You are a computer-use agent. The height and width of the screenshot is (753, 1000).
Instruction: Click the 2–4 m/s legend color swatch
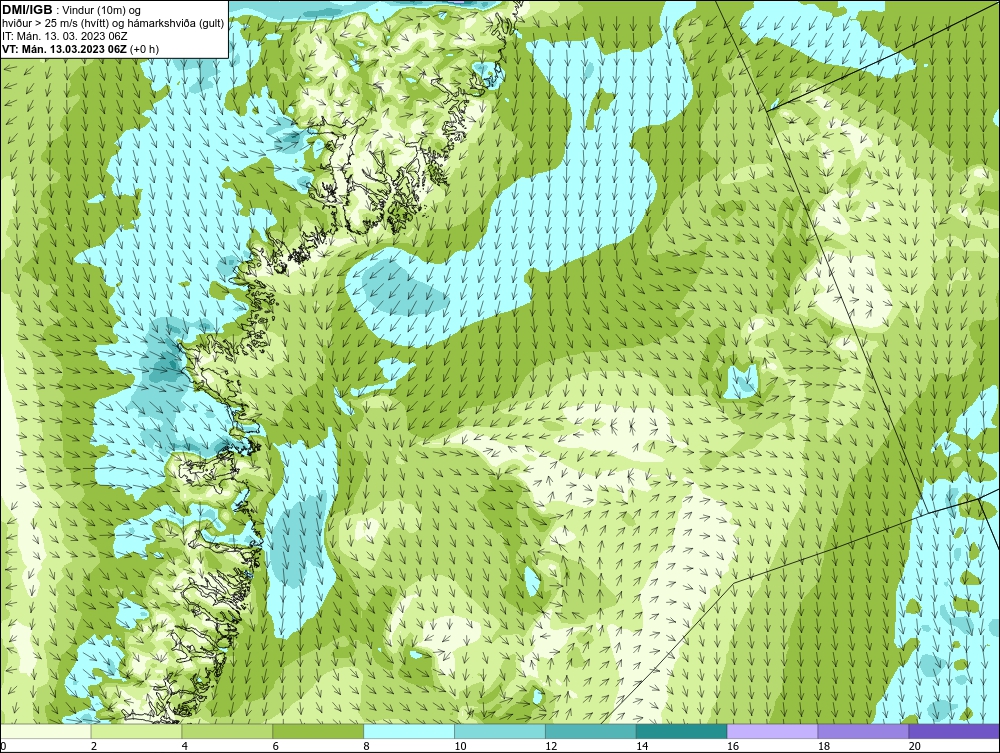pos(136,731)
